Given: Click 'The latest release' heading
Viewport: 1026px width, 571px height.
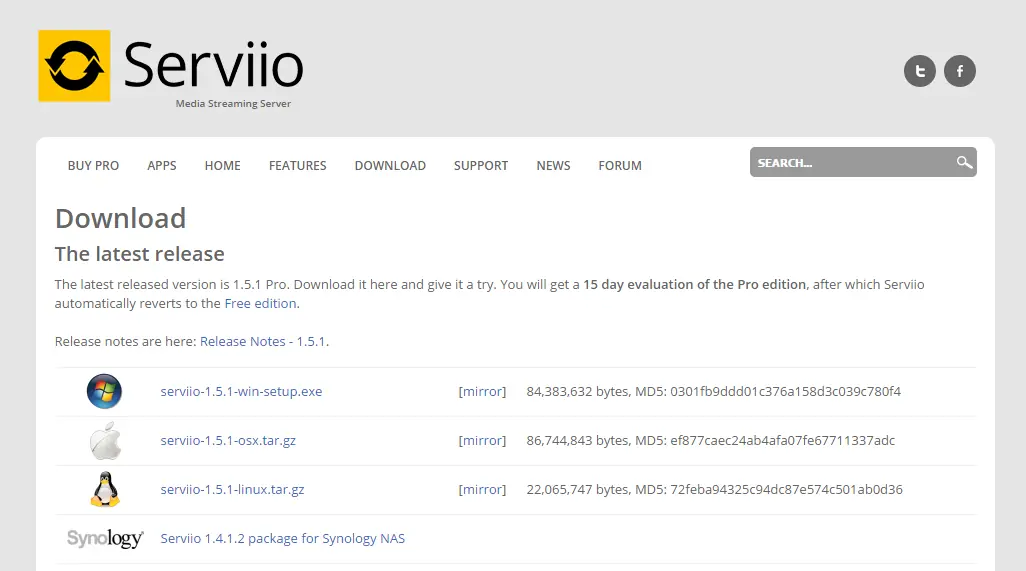Looking at the screenshot, I should tap(139, 254).
